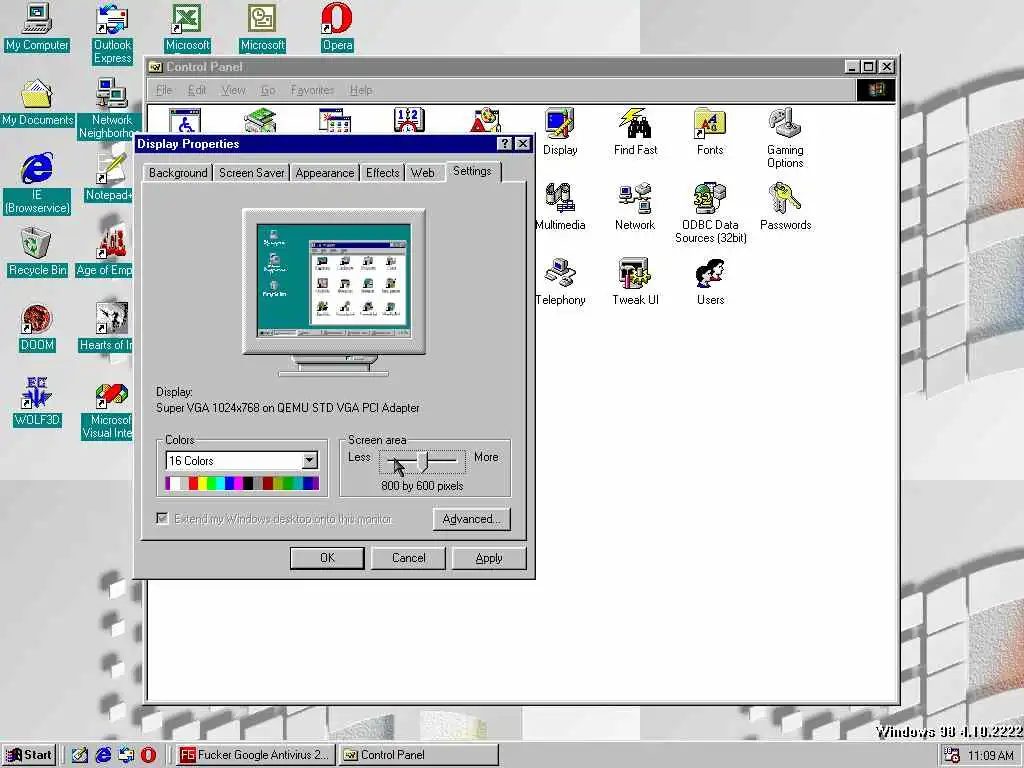Open ODBC Data Sources (32bit) icon

710,214
